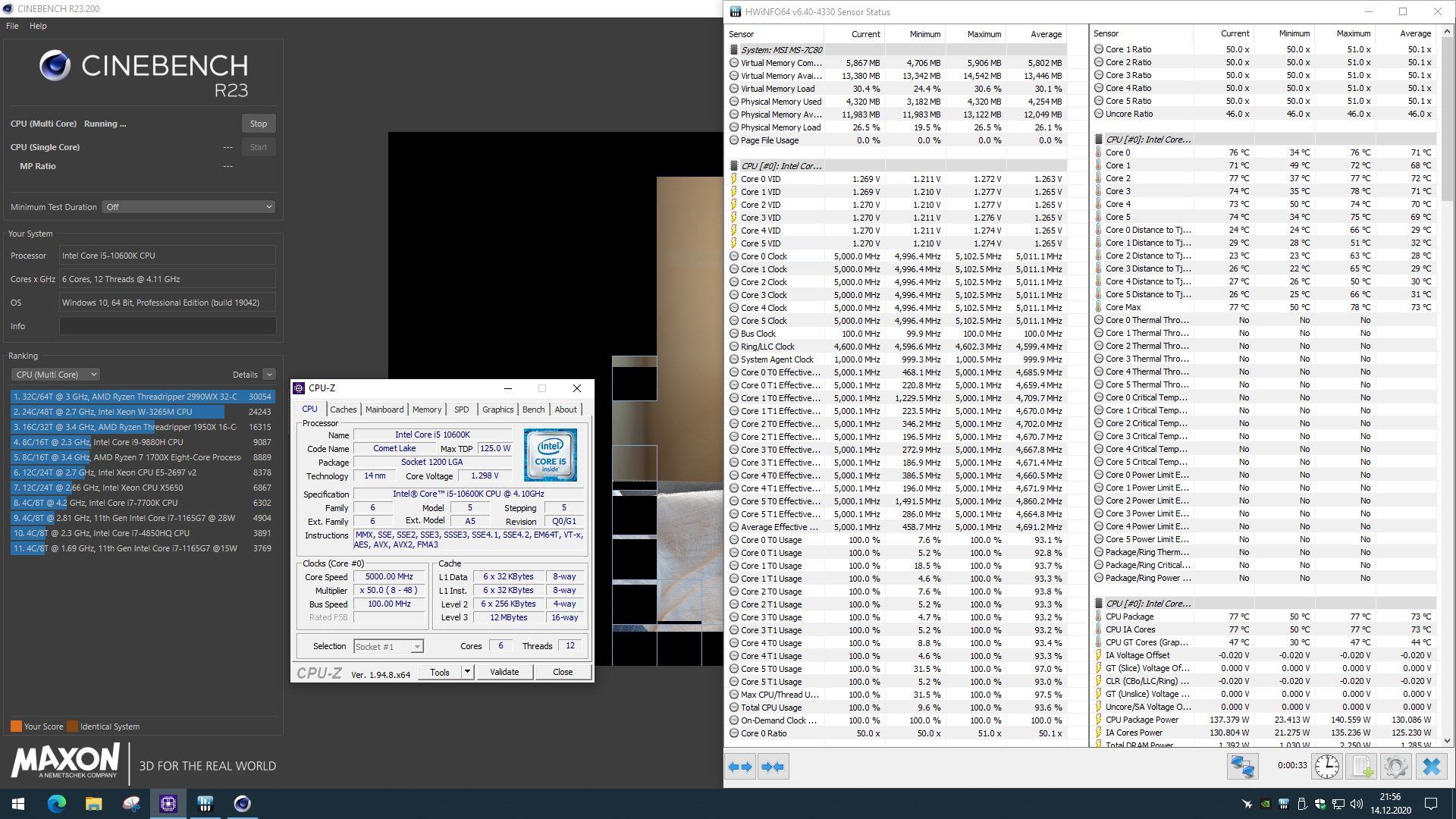Screen dimensions: 1456x819
Task: Open Snipping Tool from taskbar
Action: click(x=131, y=804)
